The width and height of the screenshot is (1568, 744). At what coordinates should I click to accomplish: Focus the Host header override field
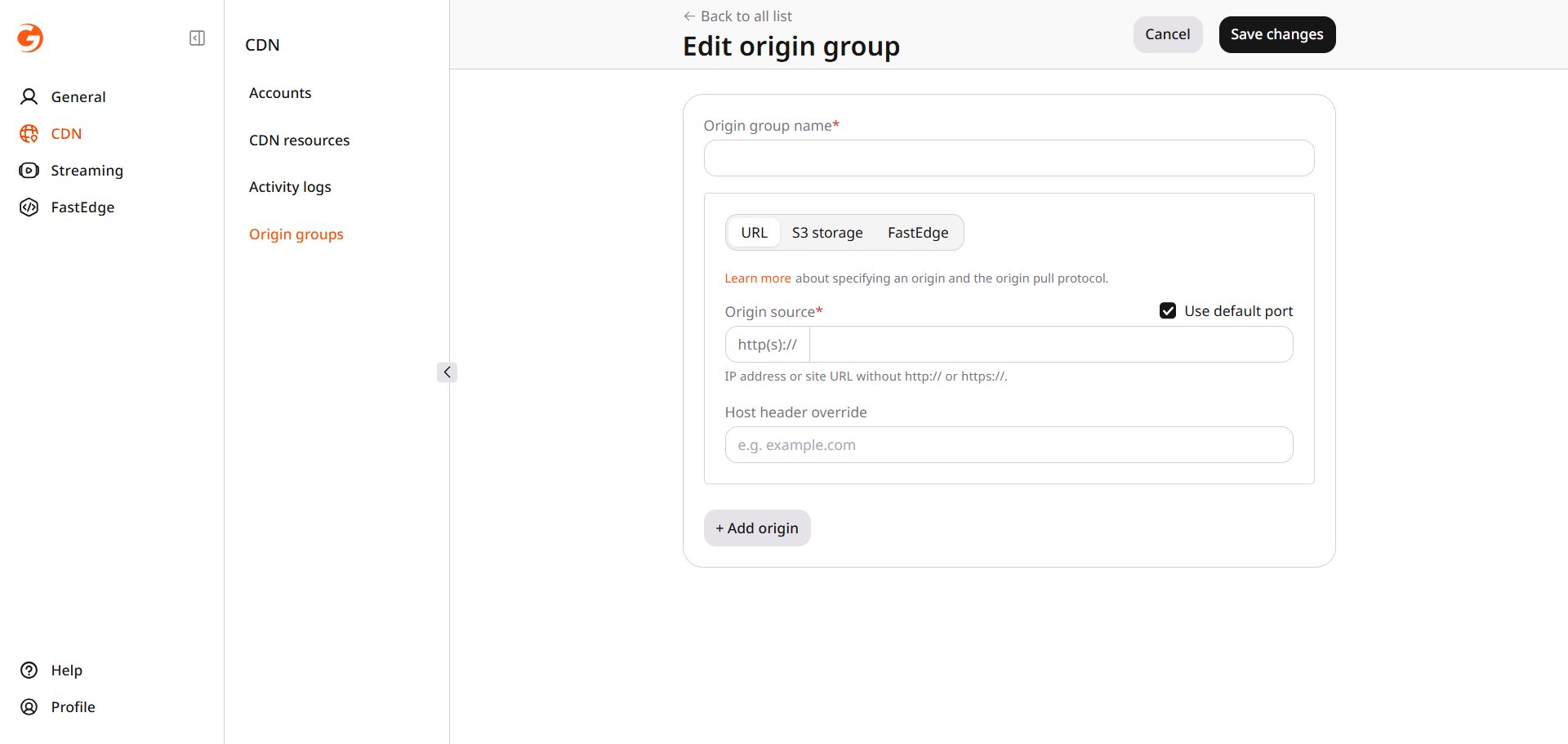click(x=1009, y=445)
